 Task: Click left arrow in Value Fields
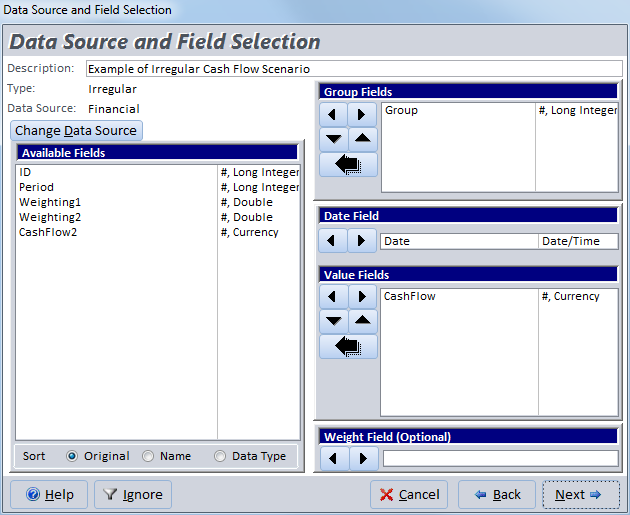coord(333,297)
